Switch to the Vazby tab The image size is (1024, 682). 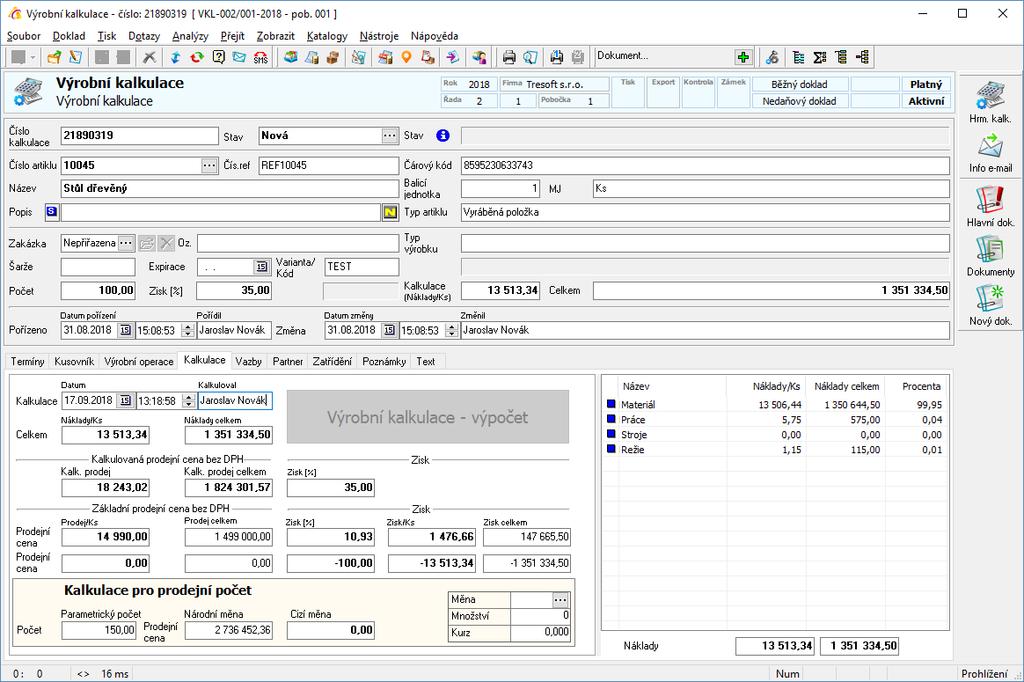249,361
